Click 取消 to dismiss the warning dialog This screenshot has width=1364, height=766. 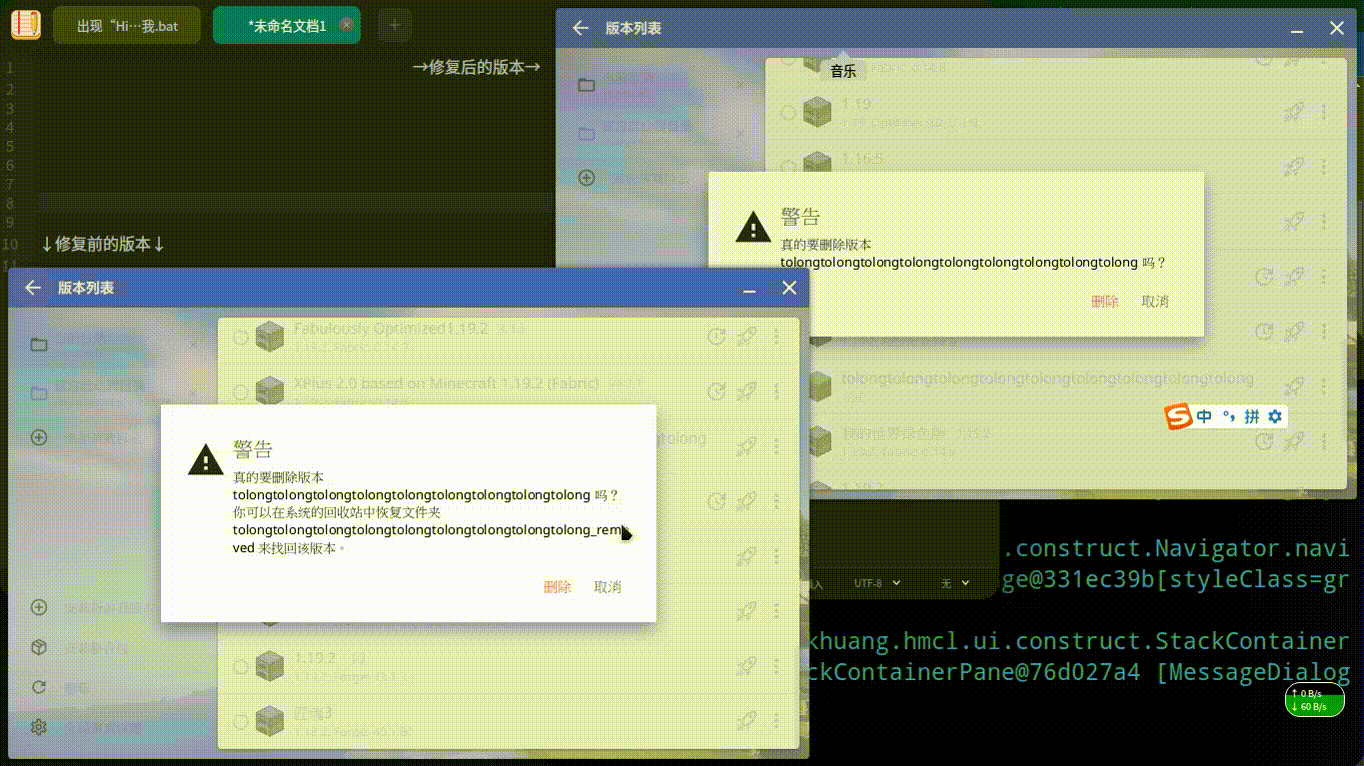(608, 587)
